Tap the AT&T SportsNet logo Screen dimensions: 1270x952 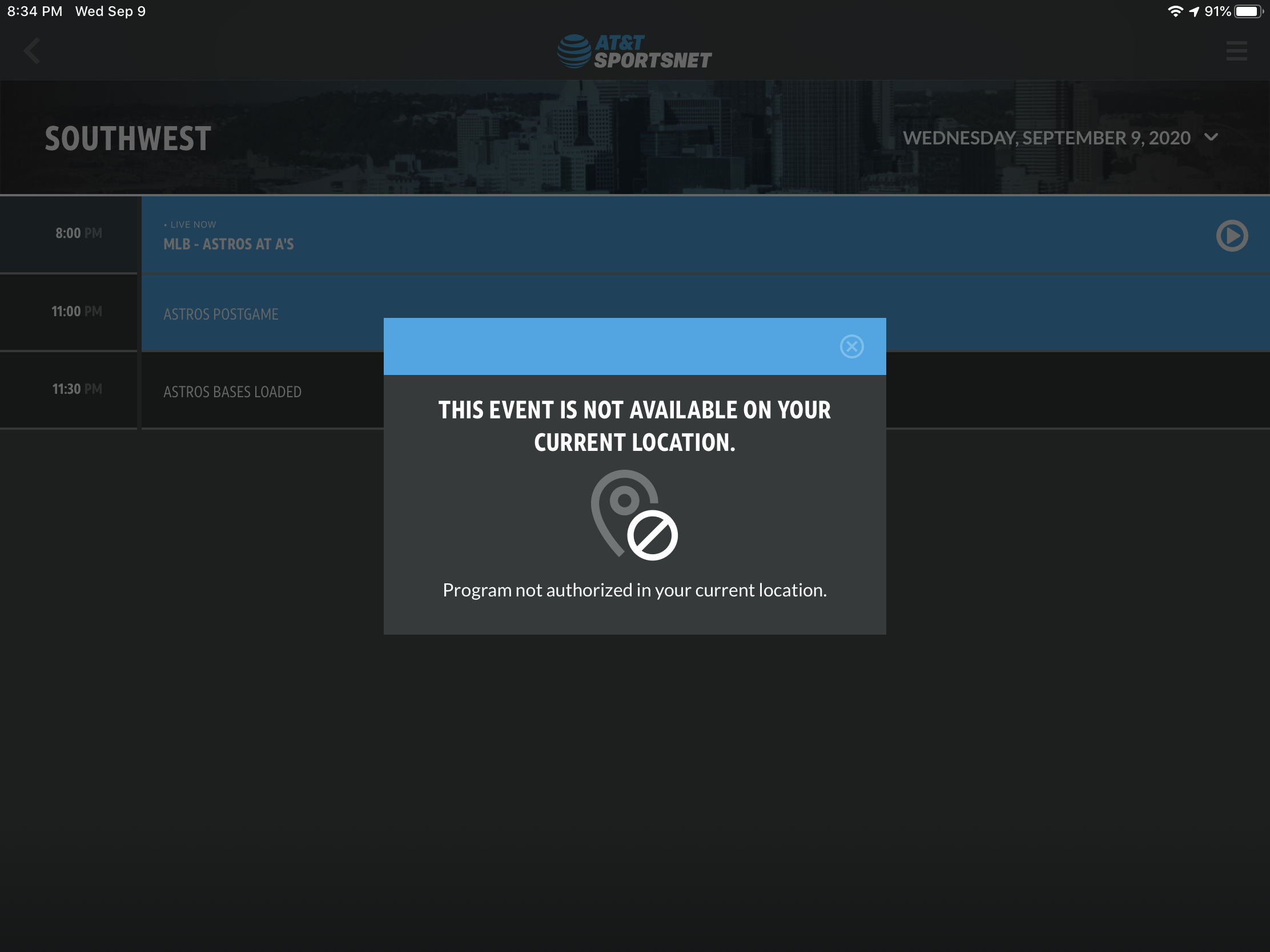click(634, 51)
